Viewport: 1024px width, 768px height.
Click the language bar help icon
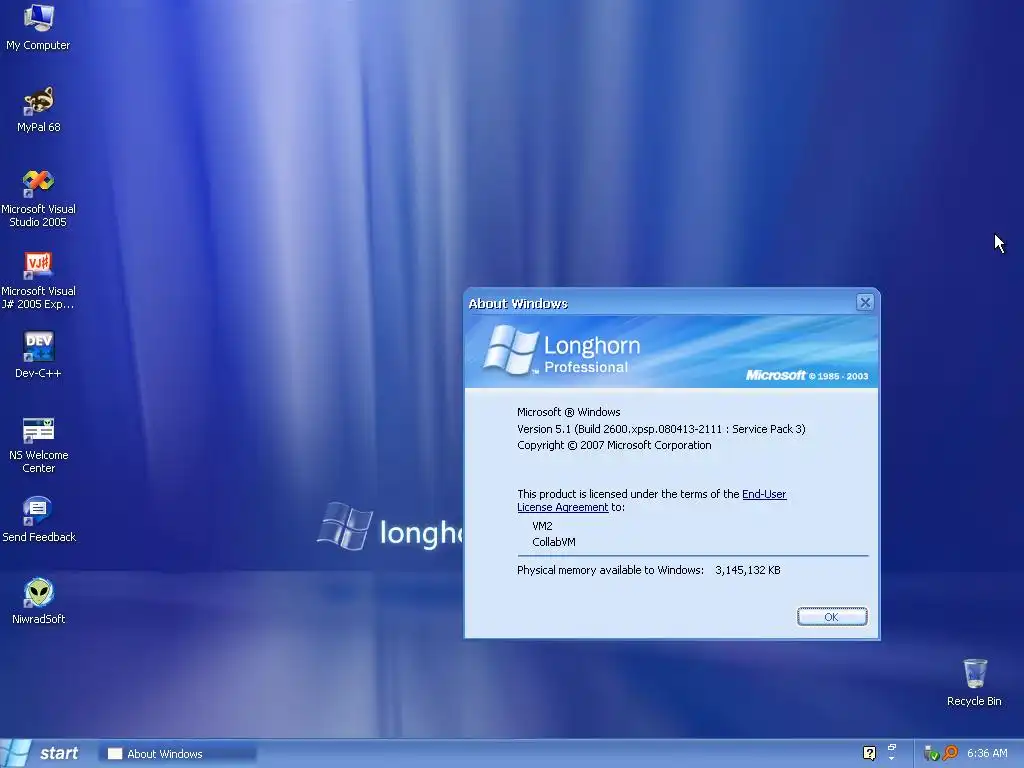coord(869,753)
